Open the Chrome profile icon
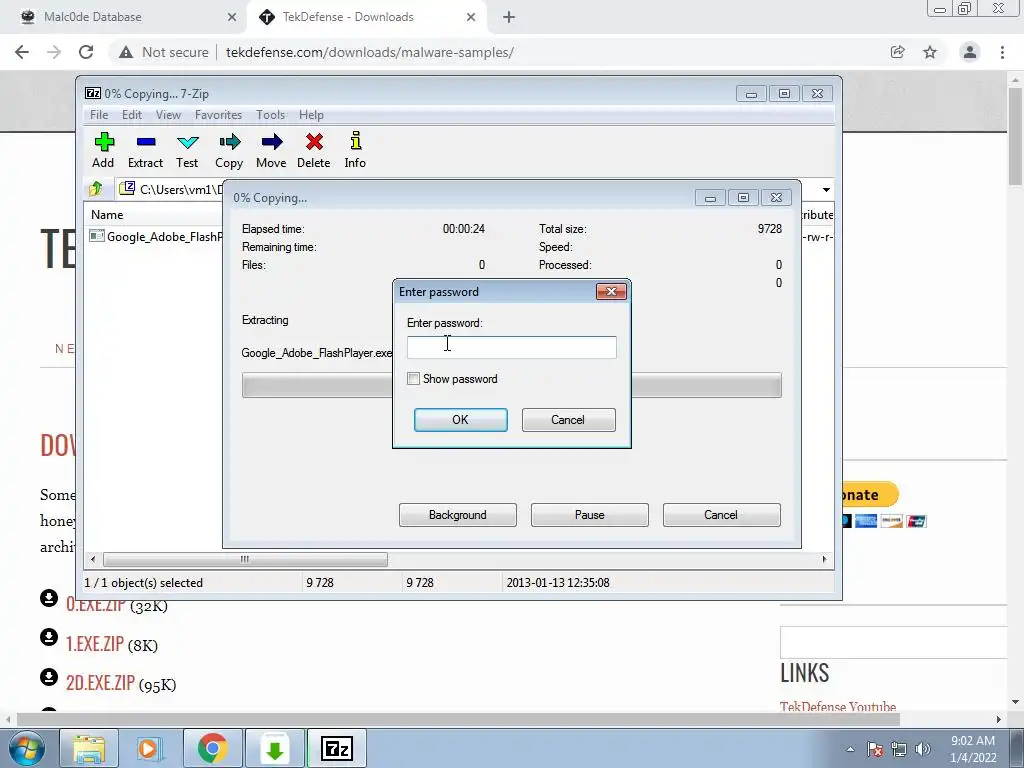The image size is (1024, 768). click(970, 52)
